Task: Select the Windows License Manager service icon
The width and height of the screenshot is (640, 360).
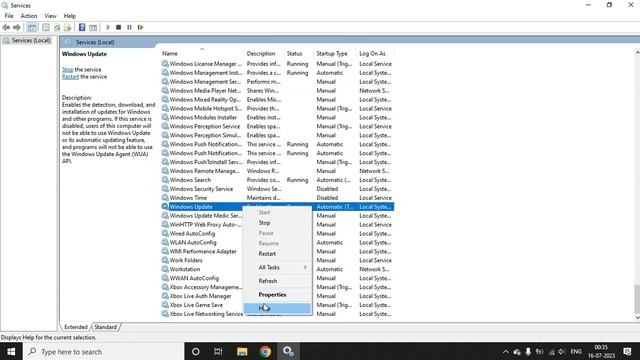Action: click(165, 64)
